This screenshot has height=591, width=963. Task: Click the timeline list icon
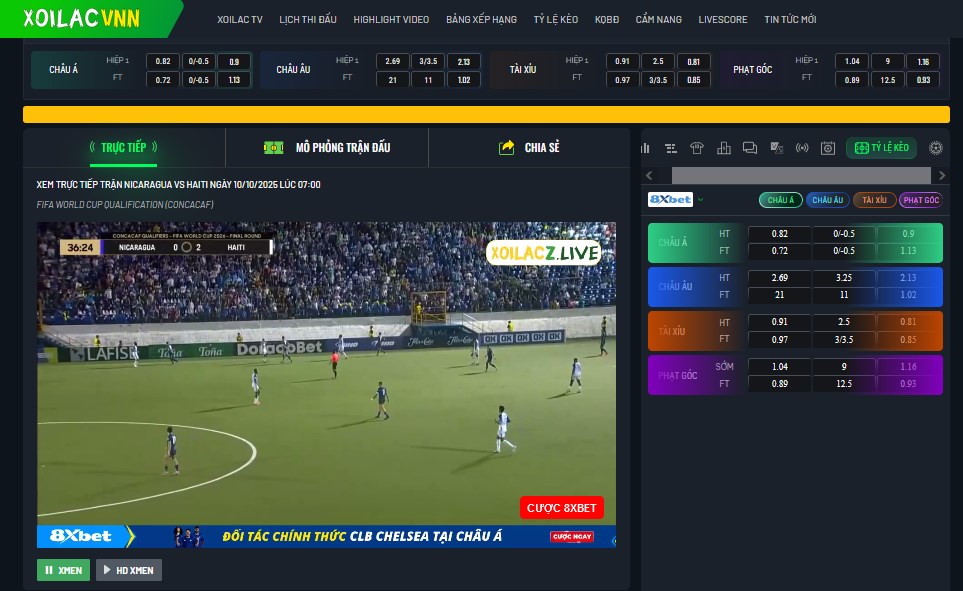tap(671, 148)
